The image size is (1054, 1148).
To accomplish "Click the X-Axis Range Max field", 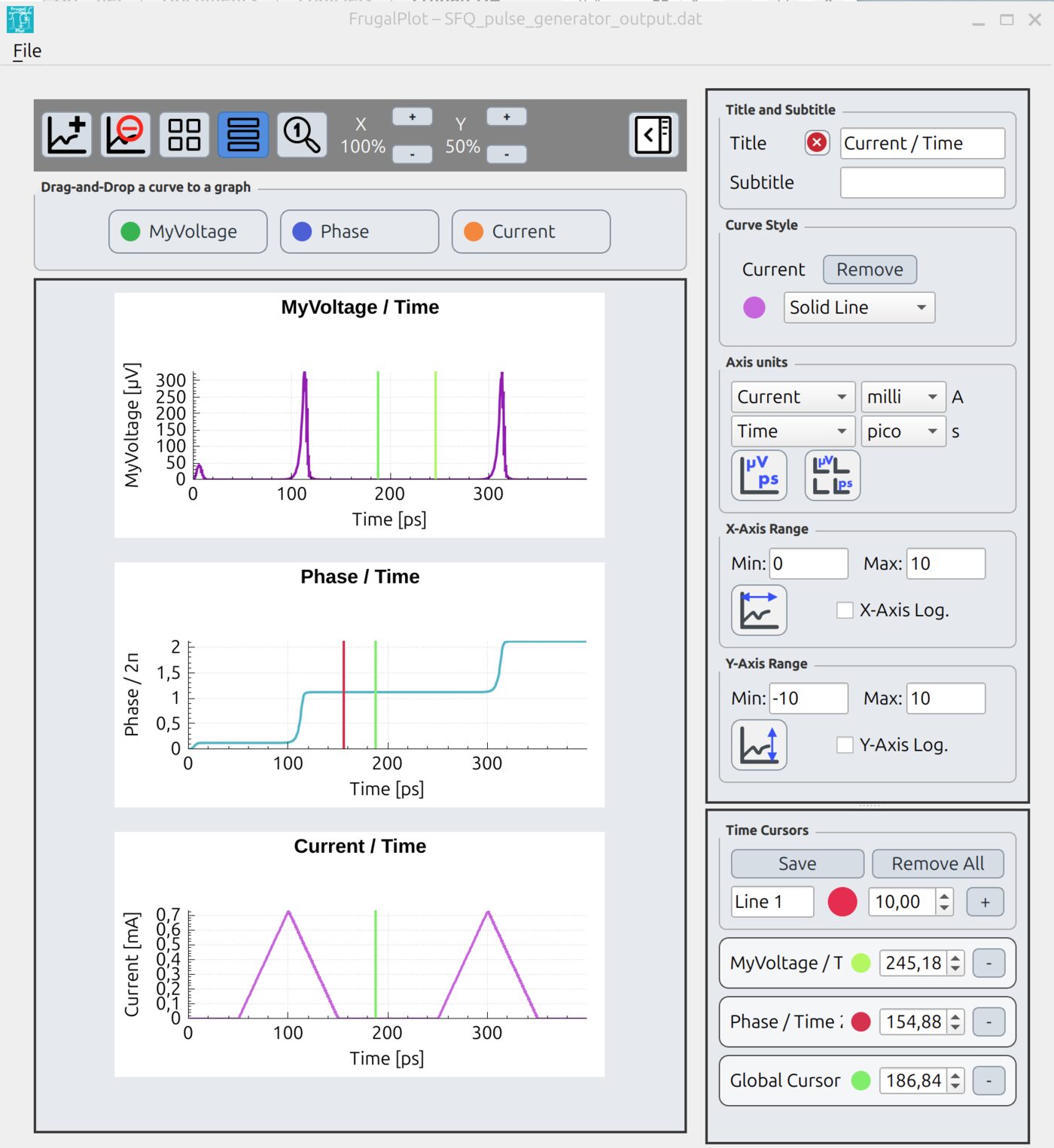I will tap(946, 564).
